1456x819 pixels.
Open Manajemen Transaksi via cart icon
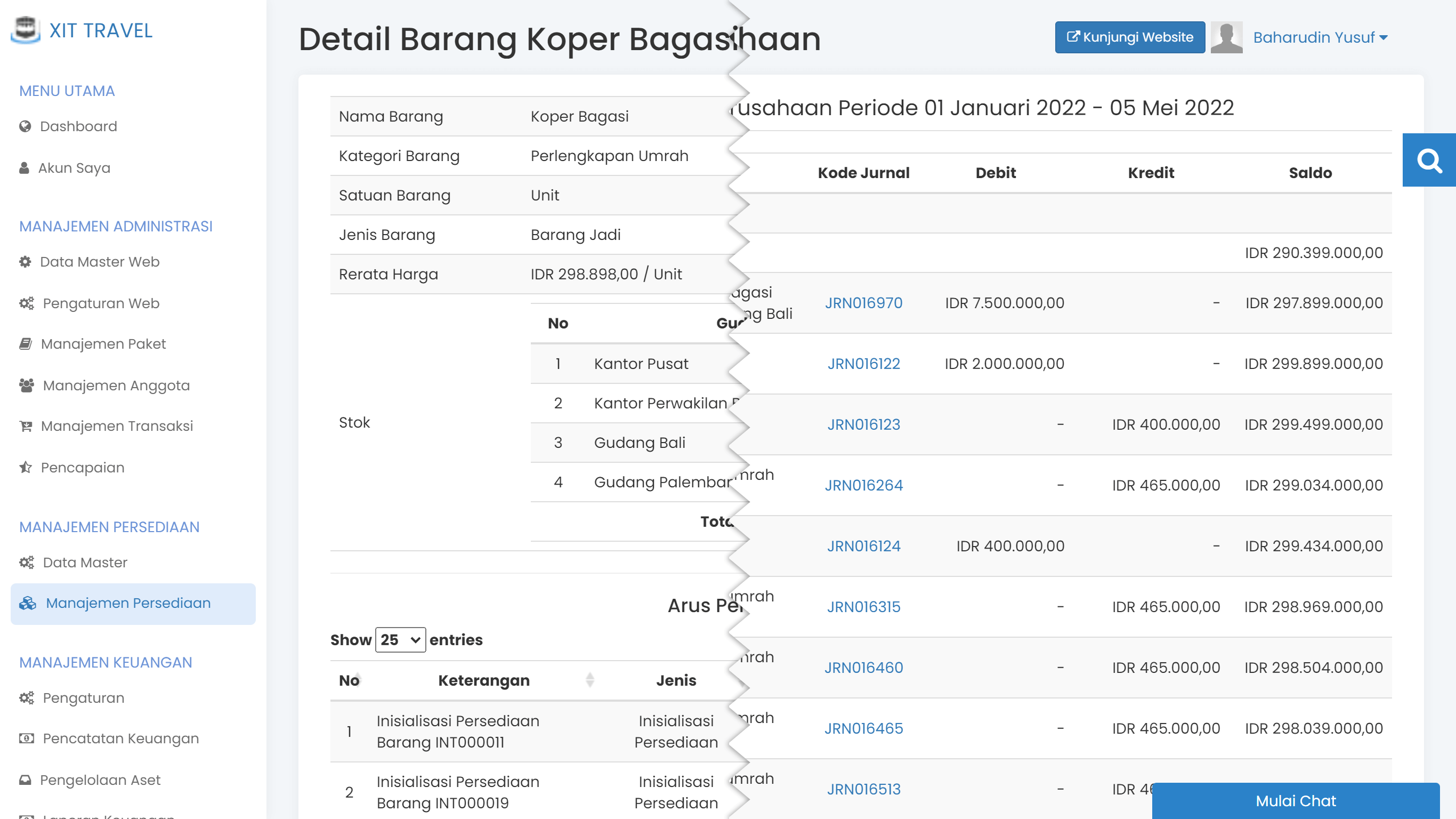[26, 425]
